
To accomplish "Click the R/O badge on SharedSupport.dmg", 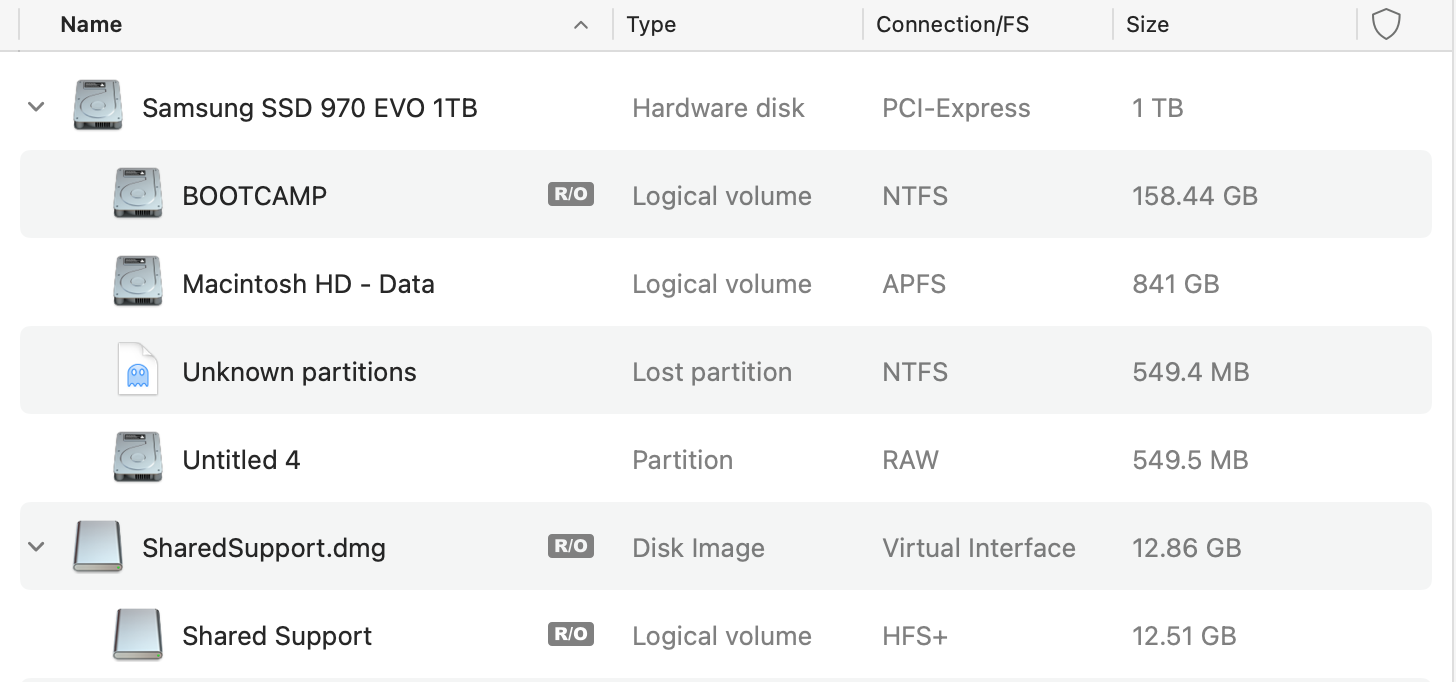I will click(x=571, y=546).
